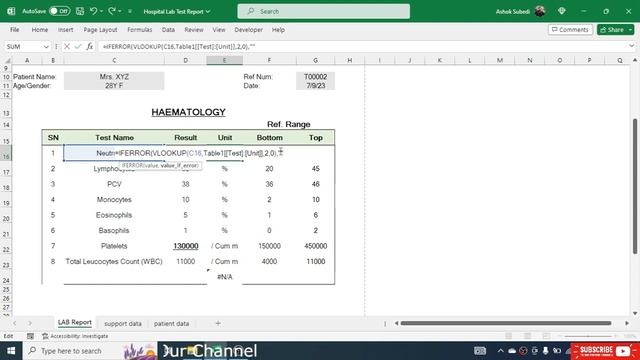
Task: Expand the formula bar with the chevron
Action: click(x=632, y=46)
